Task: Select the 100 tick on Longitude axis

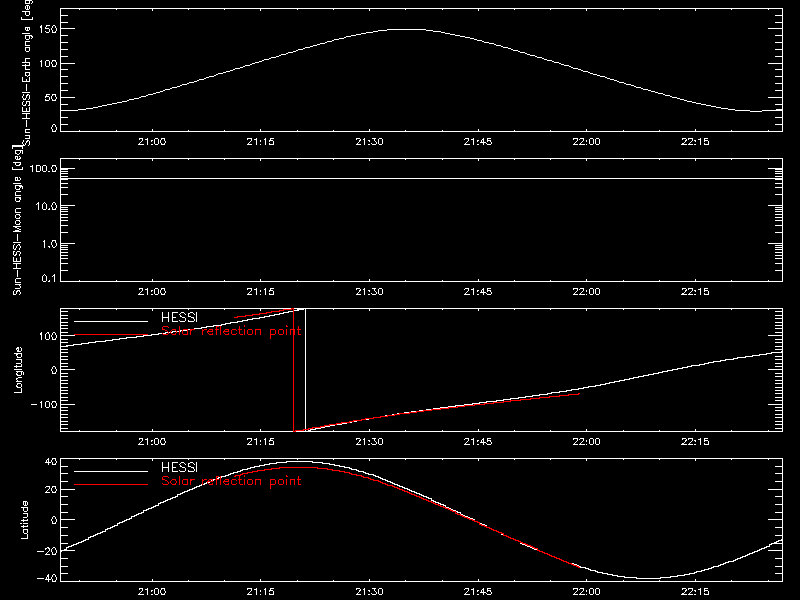Action: (47, 336)
